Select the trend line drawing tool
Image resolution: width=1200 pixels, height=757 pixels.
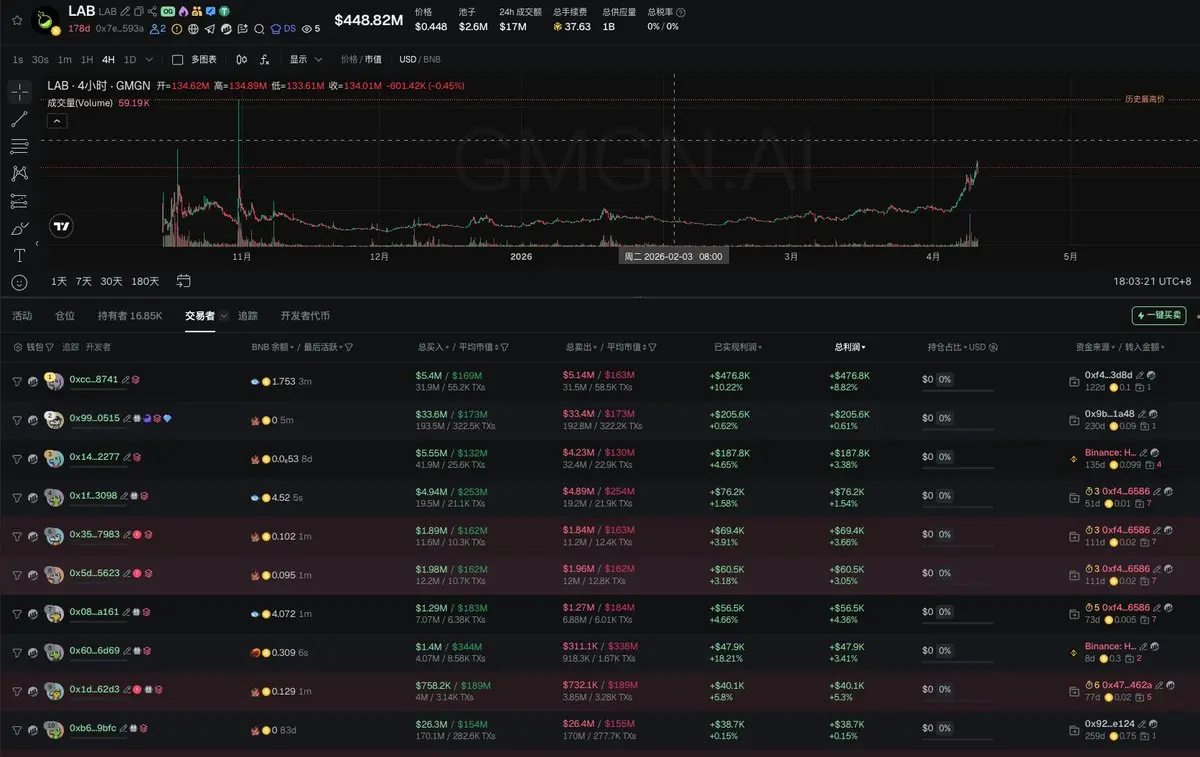click(20, 120)
